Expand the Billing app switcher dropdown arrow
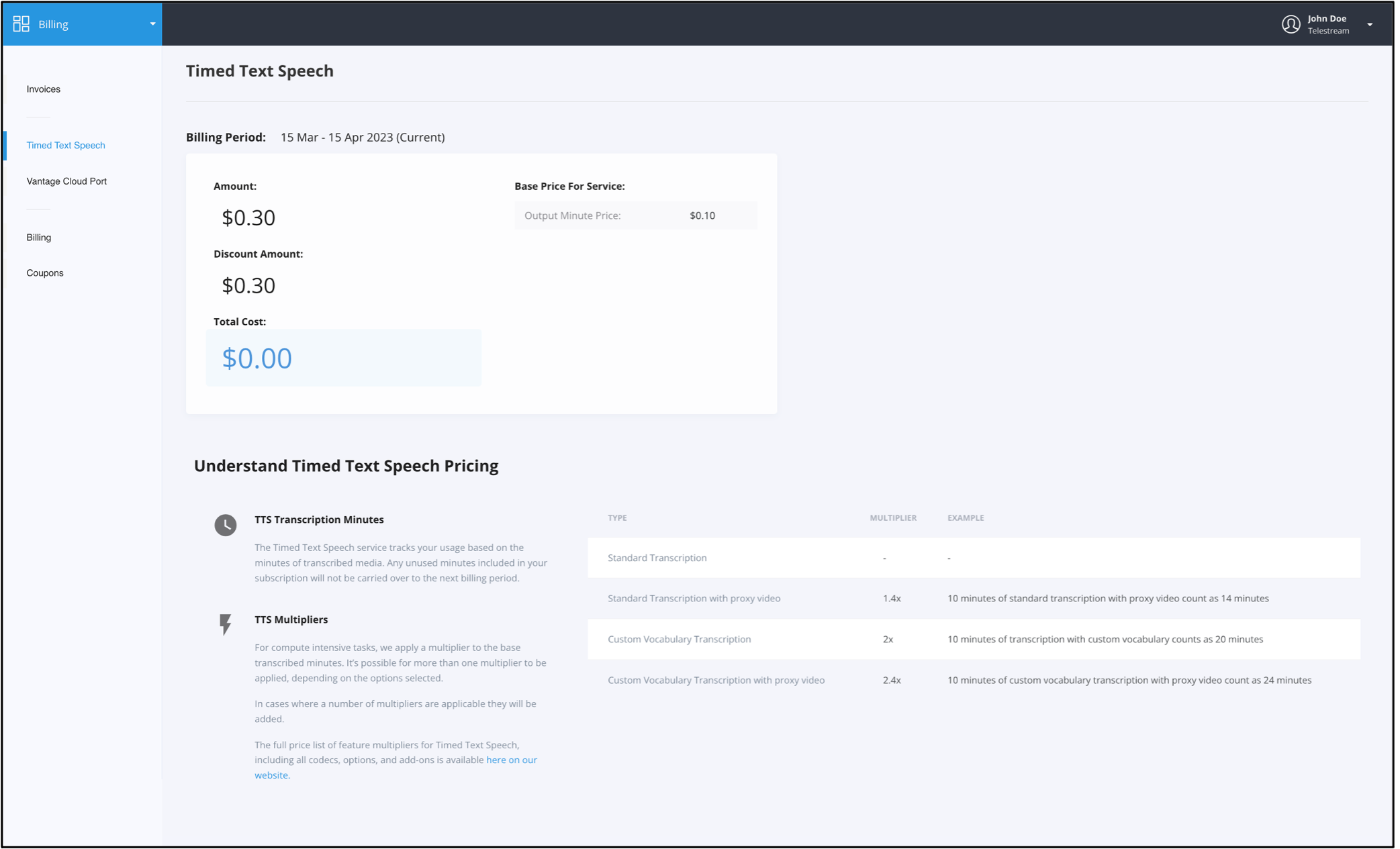Viewport: 1400px width, 849px height. tap(152, 24)
